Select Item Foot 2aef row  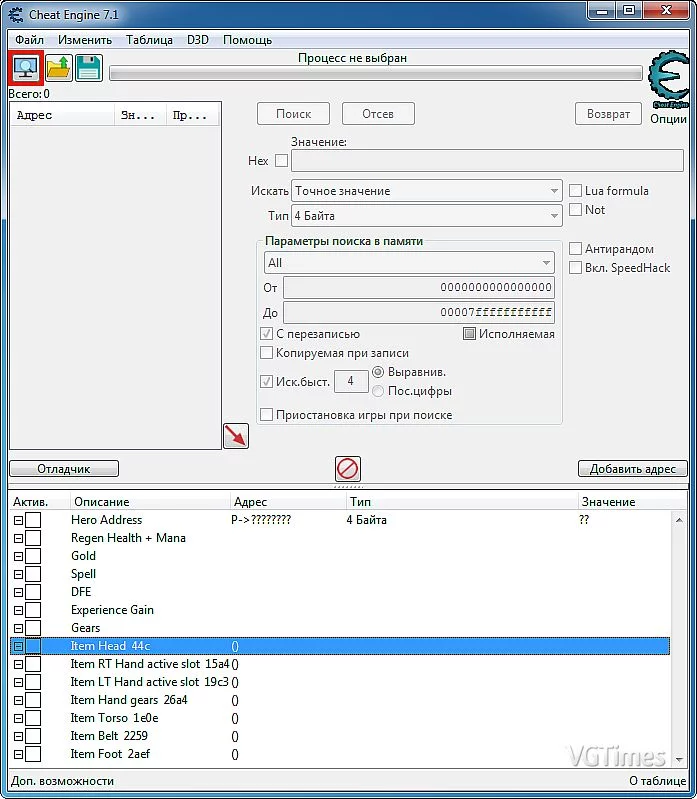coord(340,754)
